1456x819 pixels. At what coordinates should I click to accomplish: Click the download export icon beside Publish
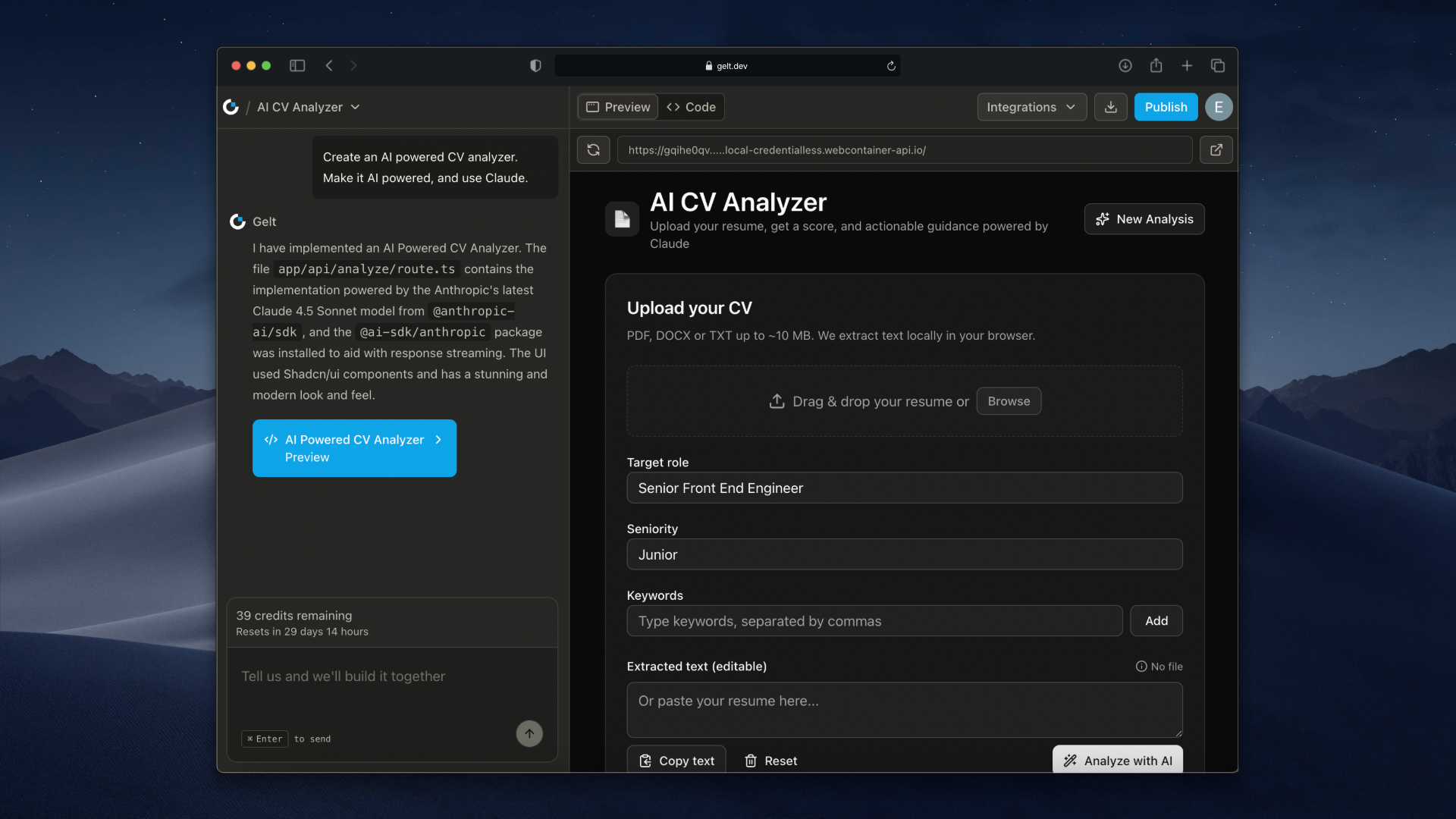click(1110, 107)
